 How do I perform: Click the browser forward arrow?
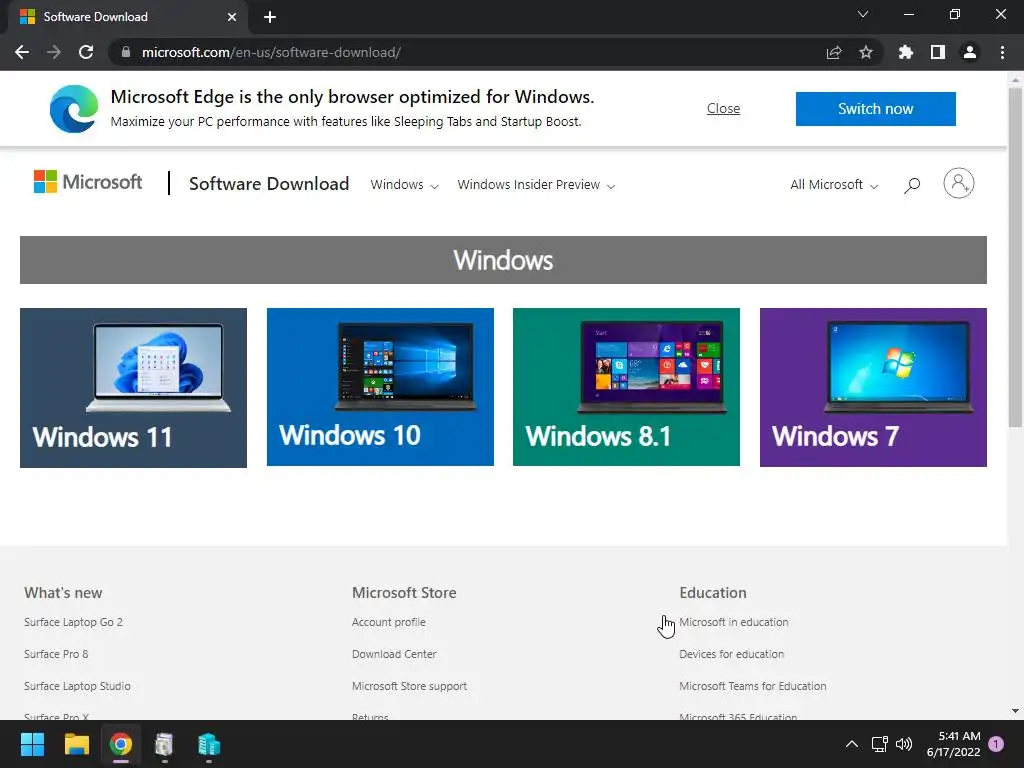[54, 52]
